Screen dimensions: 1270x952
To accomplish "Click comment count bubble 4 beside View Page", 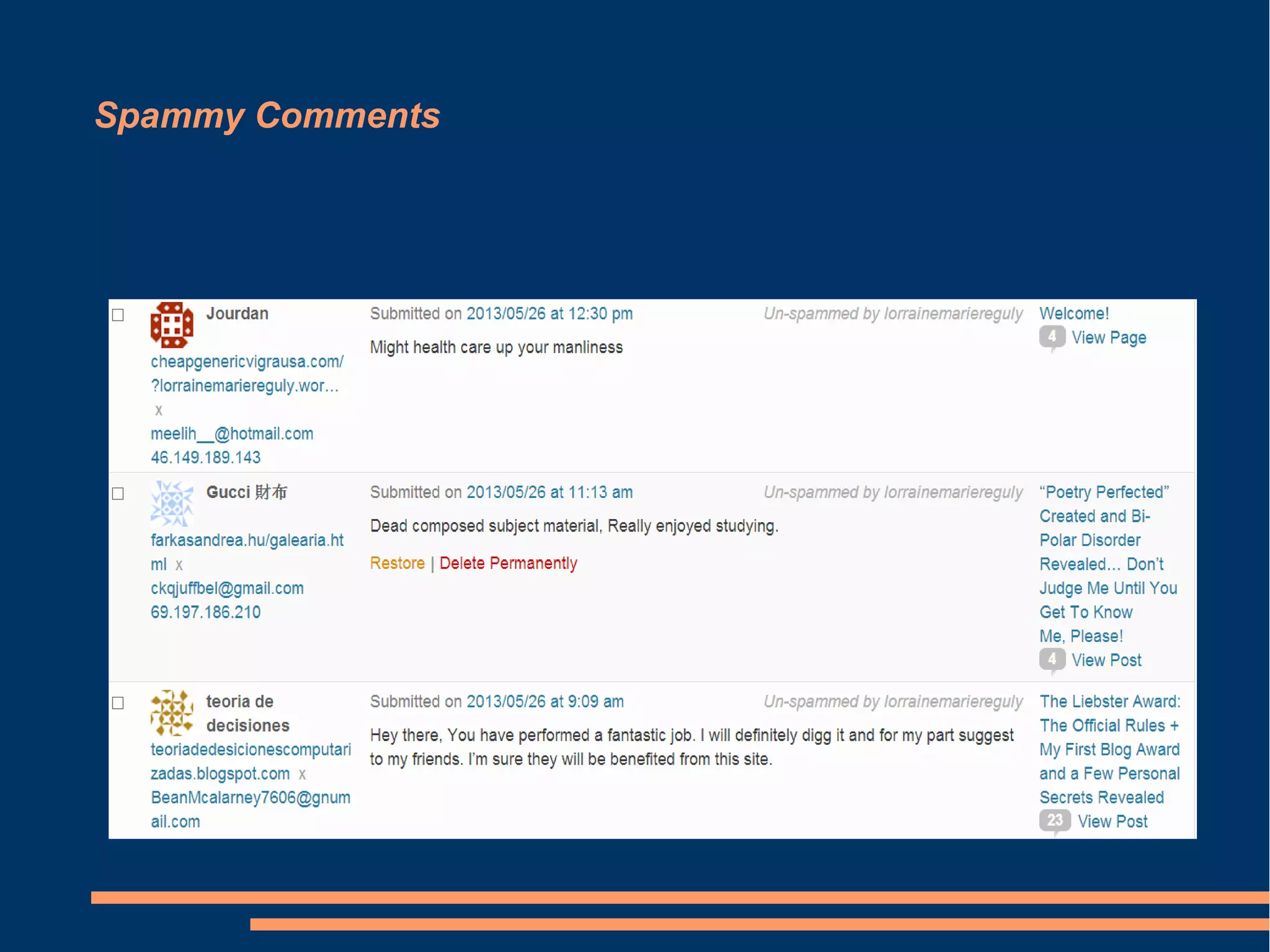I will coord(1052,337).
